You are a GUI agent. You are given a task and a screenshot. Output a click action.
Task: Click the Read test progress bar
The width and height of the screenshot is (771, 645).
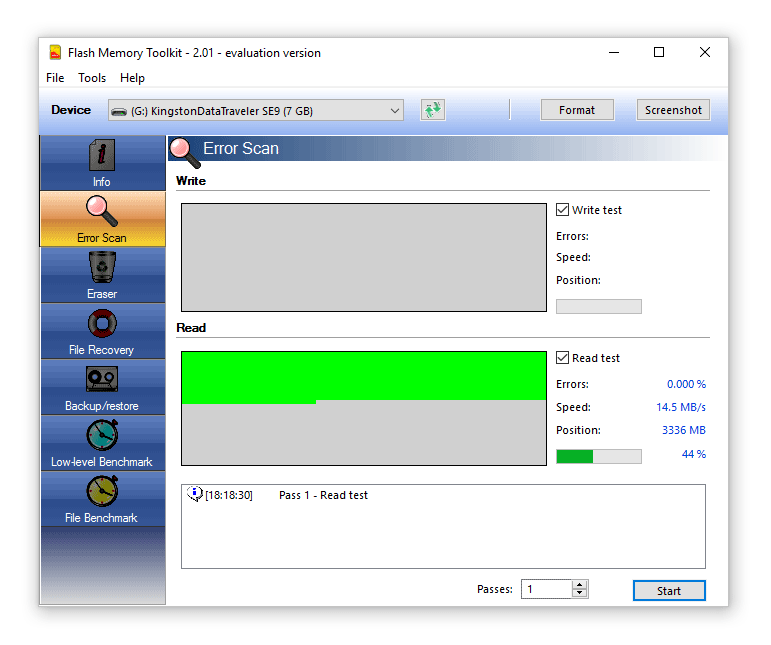point(598,457)
